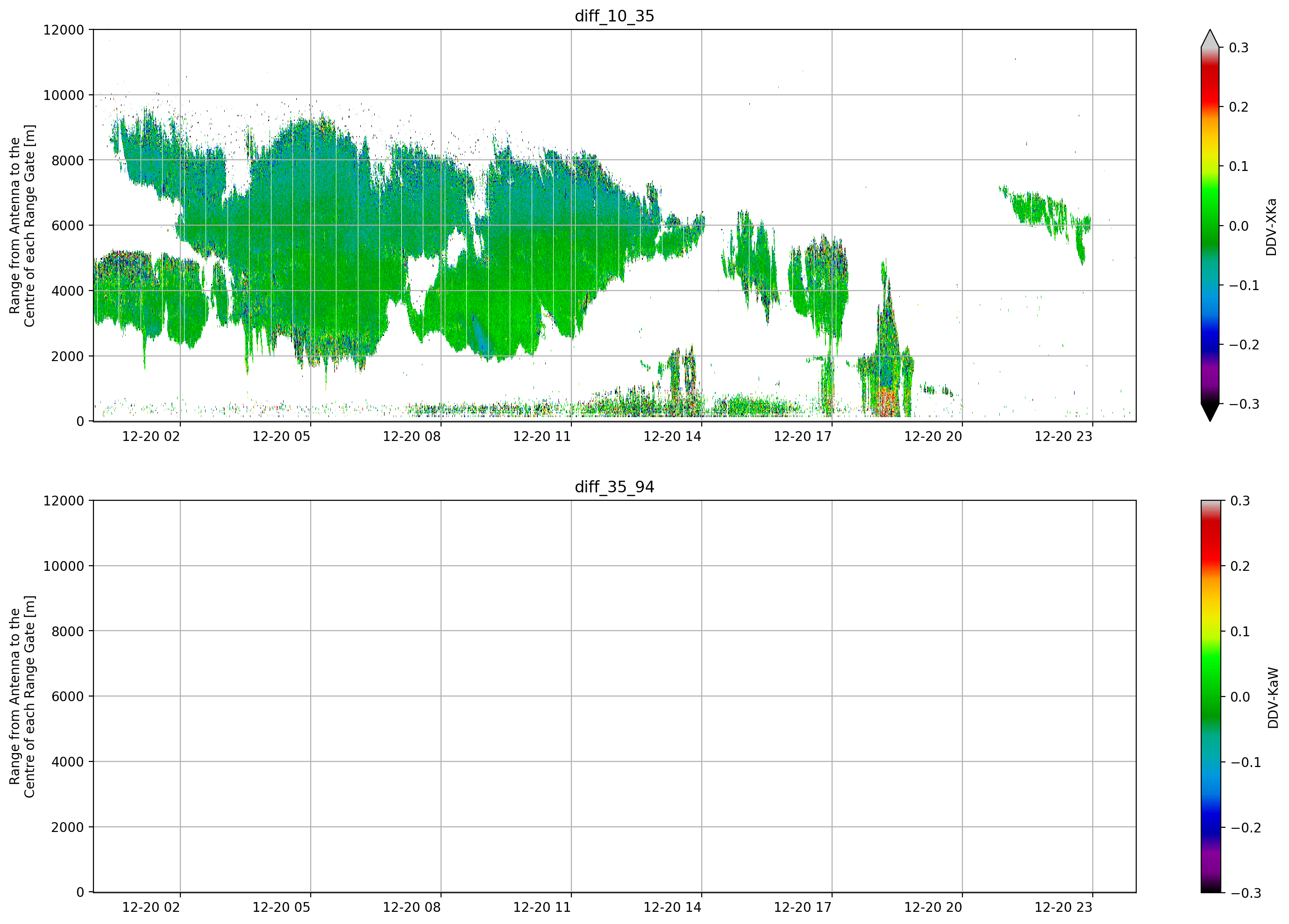Click the 6000 tick of diff_35_94 plot
The image size is (1289, 924).
coord(68,697)
